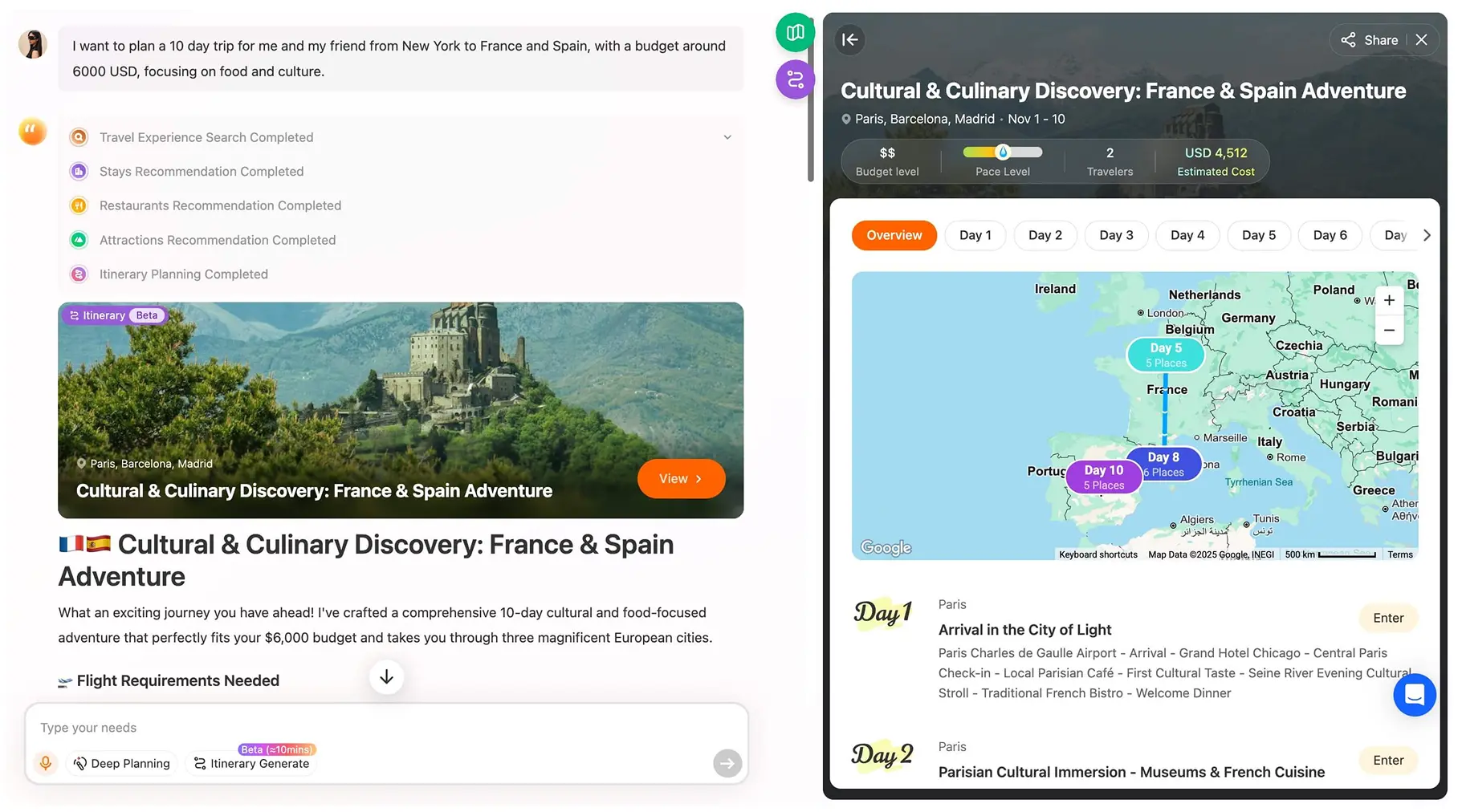Click Restaurants Recommendation status icon
This screenshot has width=1458, height=812.
79,206
